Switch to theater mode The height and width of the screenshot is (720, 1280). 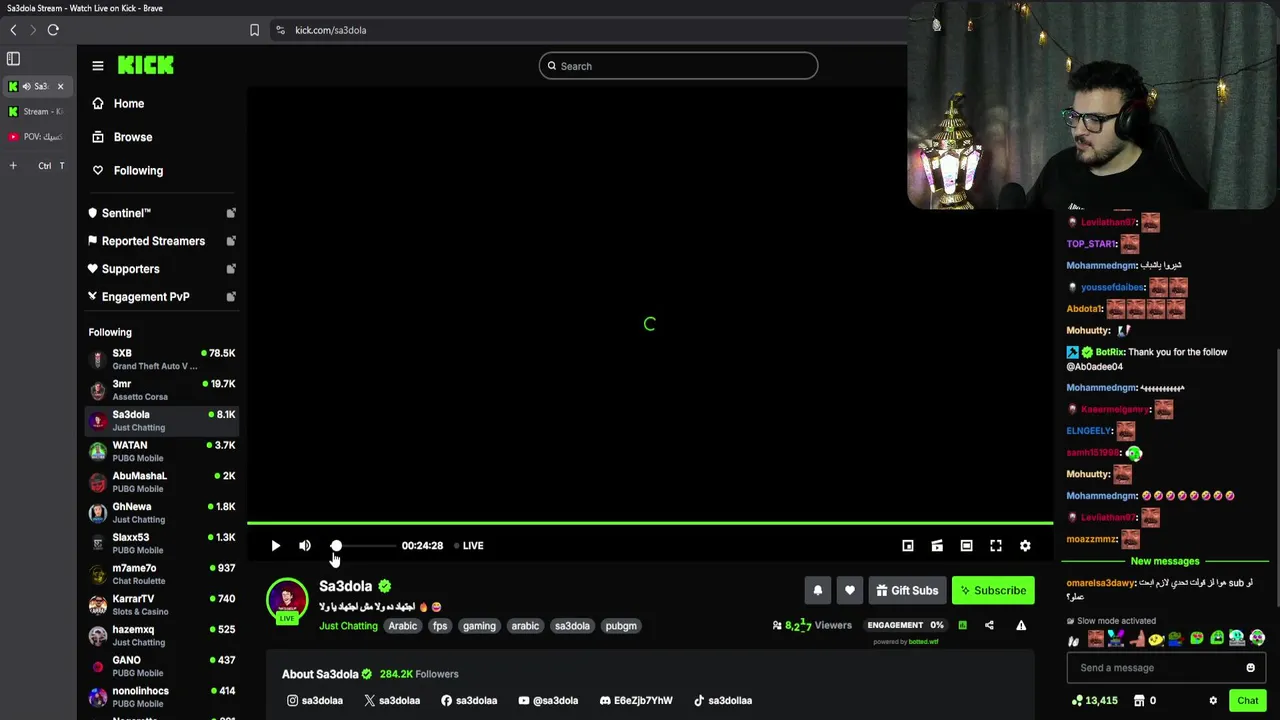[x=966, y=546]
